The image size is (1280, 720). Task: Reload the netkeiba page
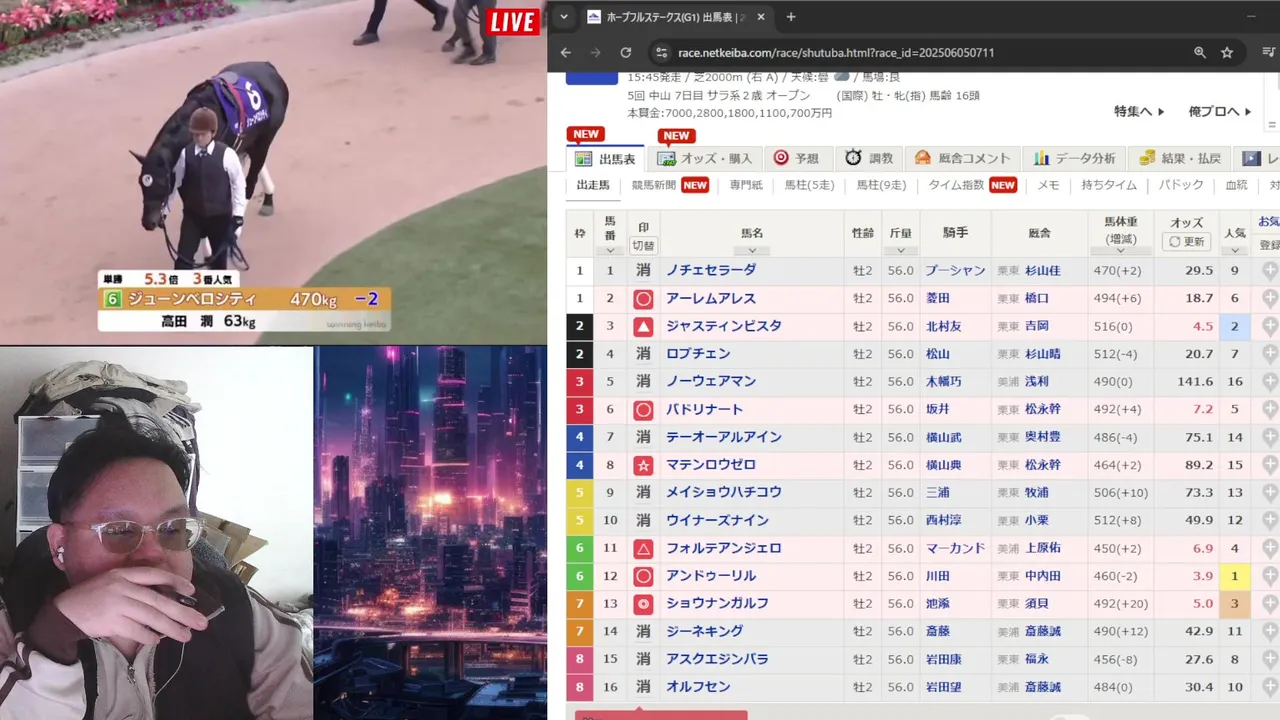click(626, 53)
